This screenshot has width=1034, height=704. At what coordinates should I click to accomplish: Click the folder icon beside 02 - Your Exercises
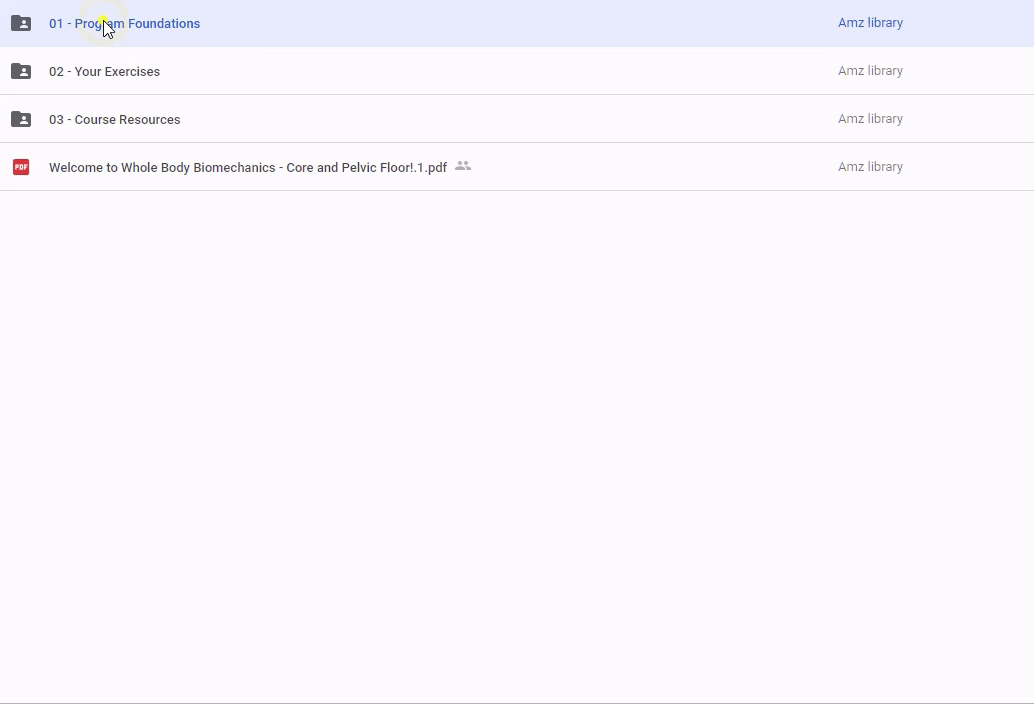pyautogui.click(x=21, y=71)
